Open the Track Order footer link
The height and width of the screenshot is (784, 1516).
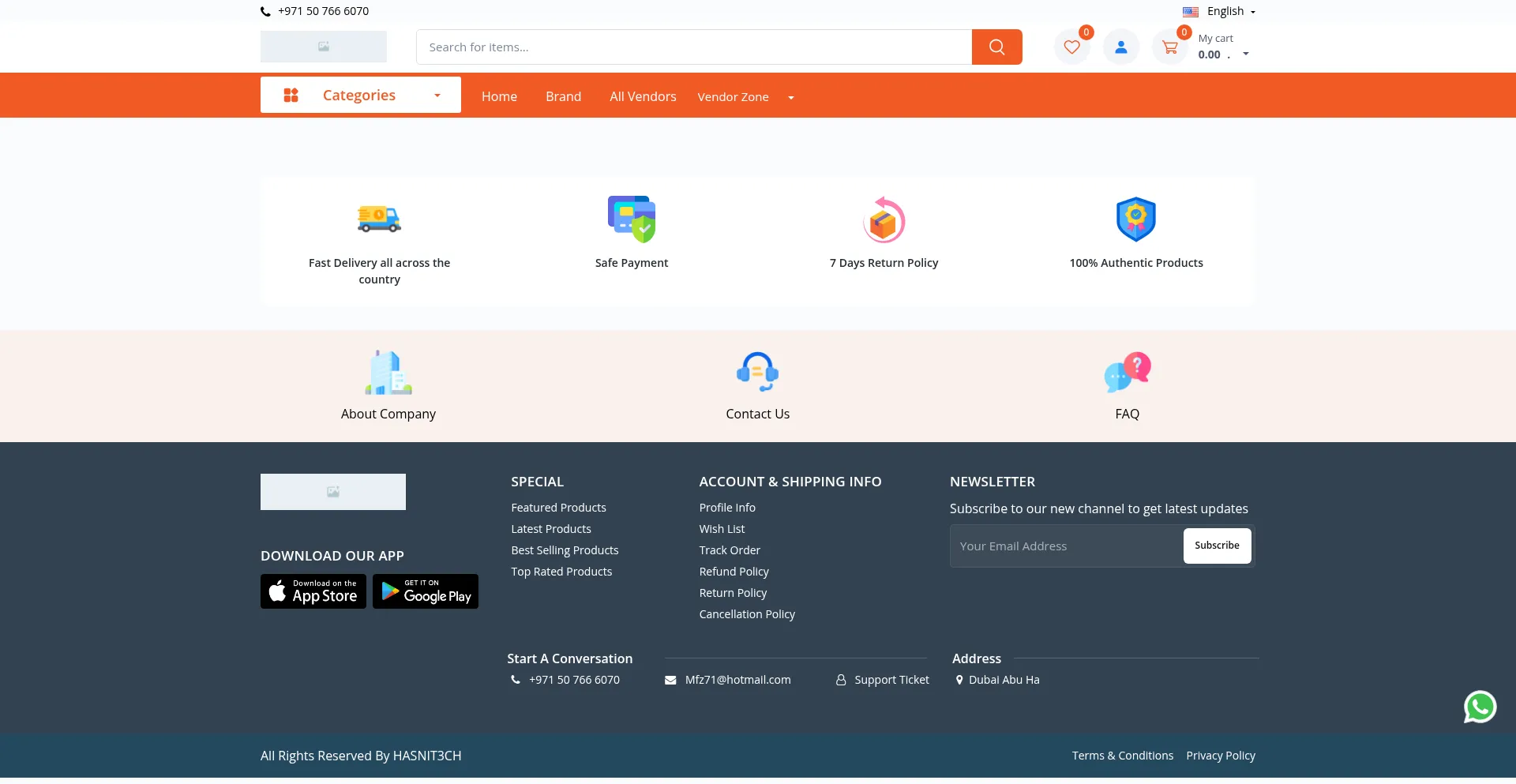tap(730, 550)
